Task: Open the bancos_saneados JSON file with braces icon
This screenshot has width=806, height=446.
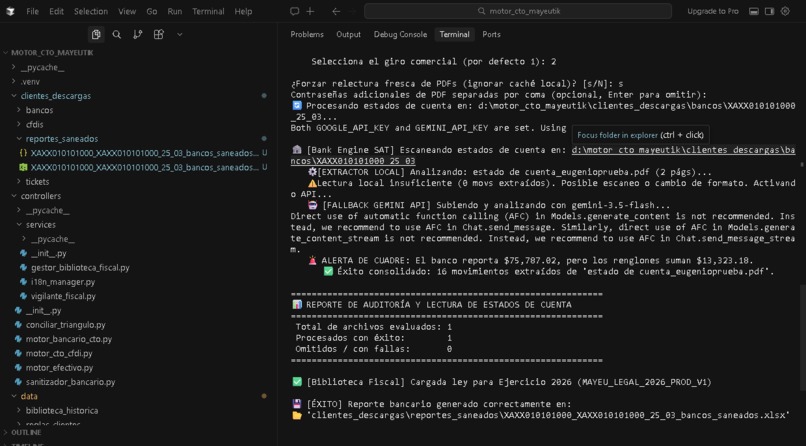Action: [x=144, y=153]
